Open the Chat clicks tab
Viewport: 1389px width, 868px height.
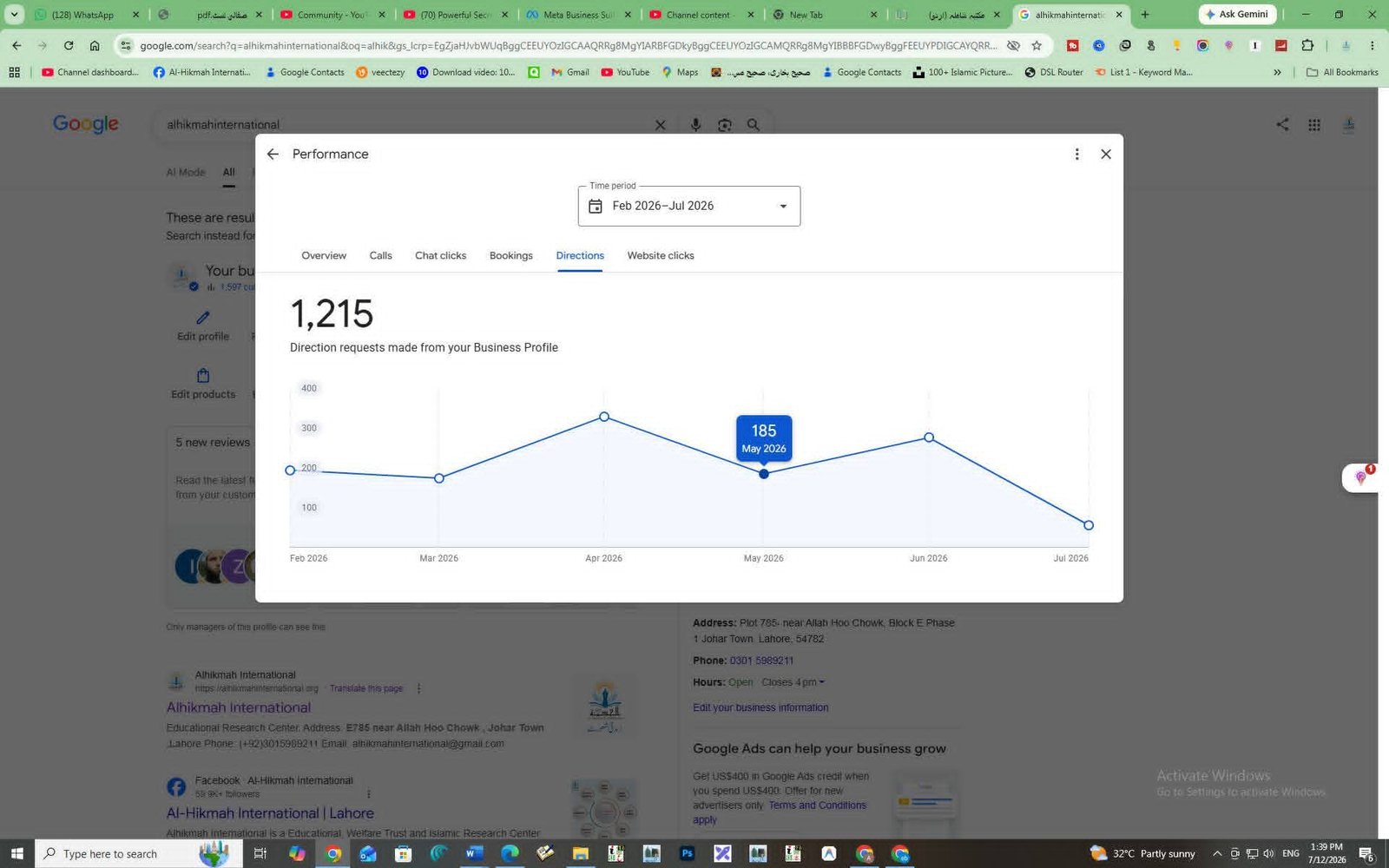[440, 255]
